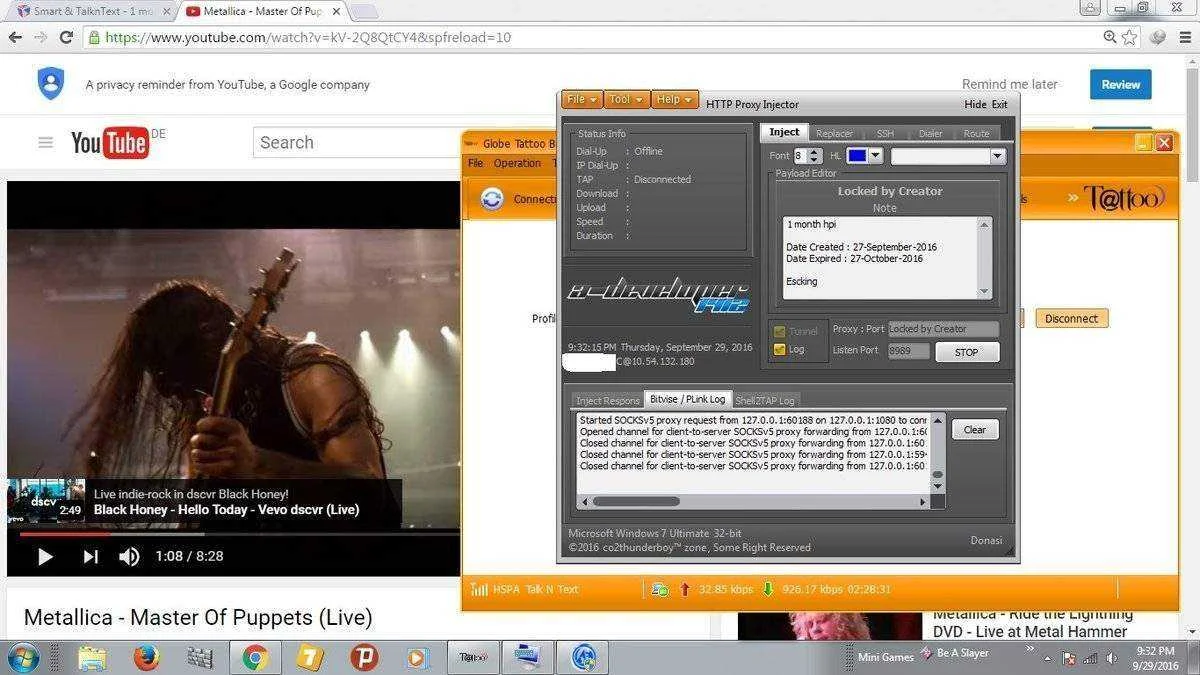Screen dimensions: 1200x675
Task: Open the Operation menu in Globe Tattoo
Action: tap(517, 163)
